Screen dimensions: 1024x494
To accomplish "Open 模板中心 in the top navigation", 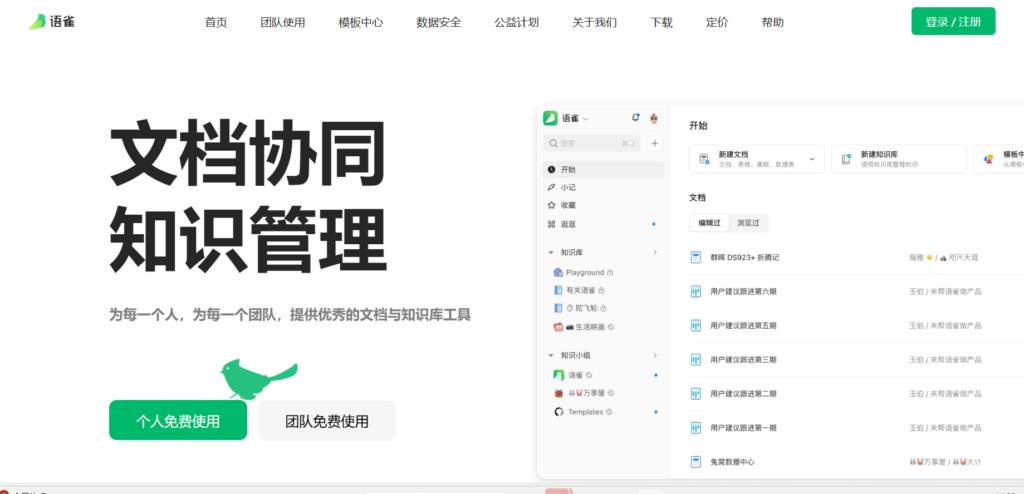I will pyautogui.click(x=360, y=22).
